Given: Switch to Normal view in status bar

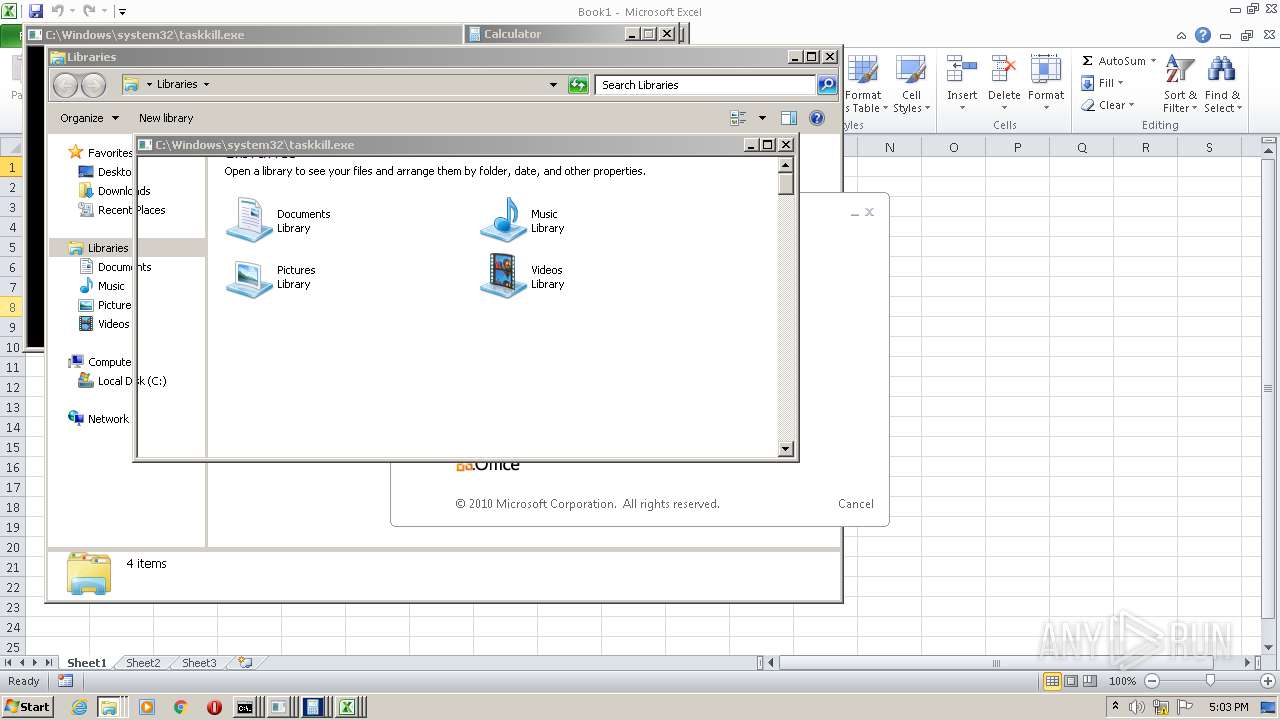Looking at the screenshot, I should point(1052,681).
